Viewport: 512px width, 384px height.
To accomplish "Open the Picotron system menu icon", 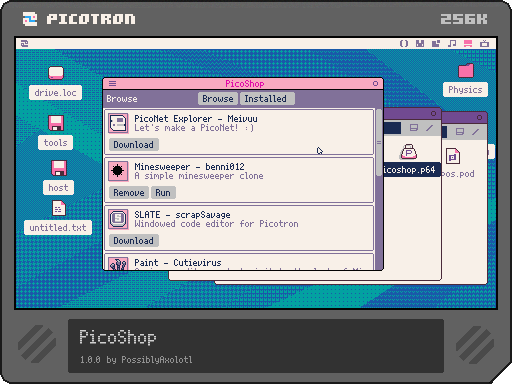I will [25, 44].
